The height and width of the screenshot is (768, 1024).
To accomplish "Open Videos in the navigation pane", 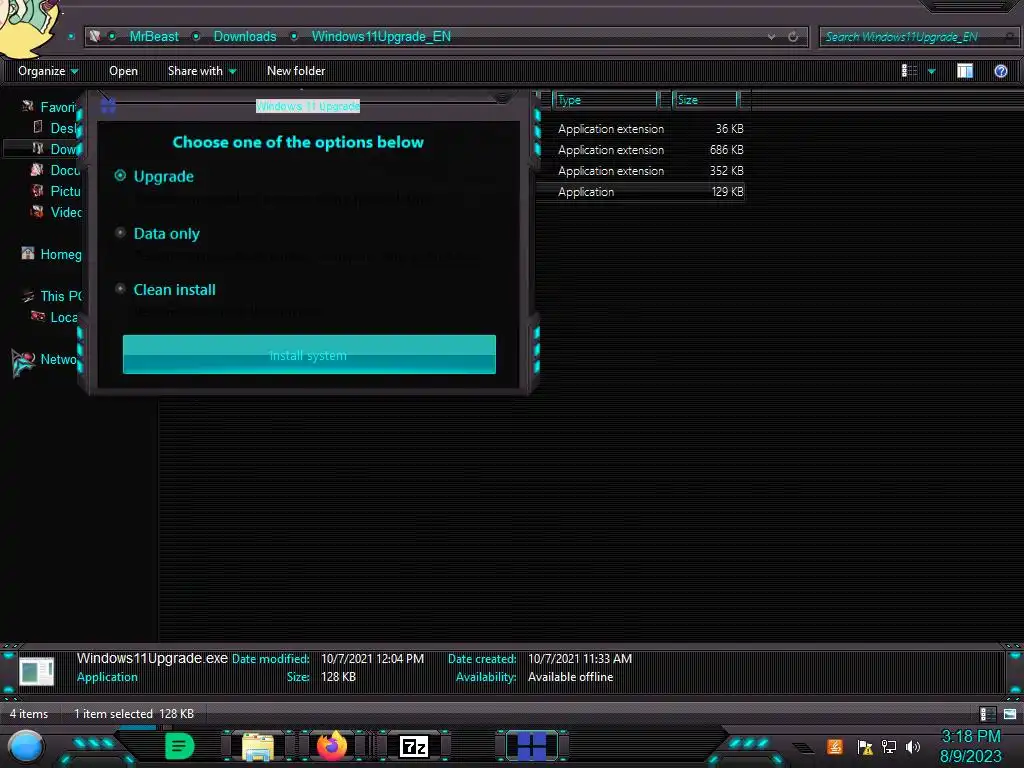I will pos(56,212).
